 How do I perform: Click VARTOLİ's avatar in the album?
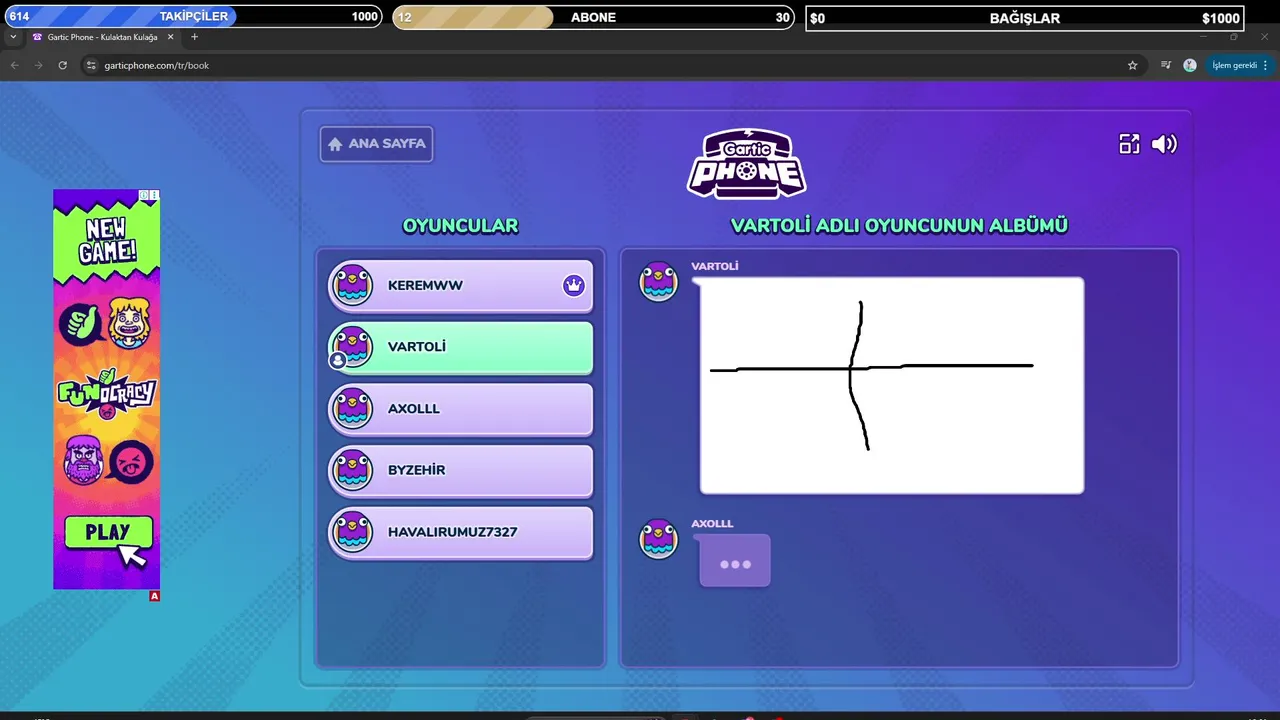click(x=659, y=281)
